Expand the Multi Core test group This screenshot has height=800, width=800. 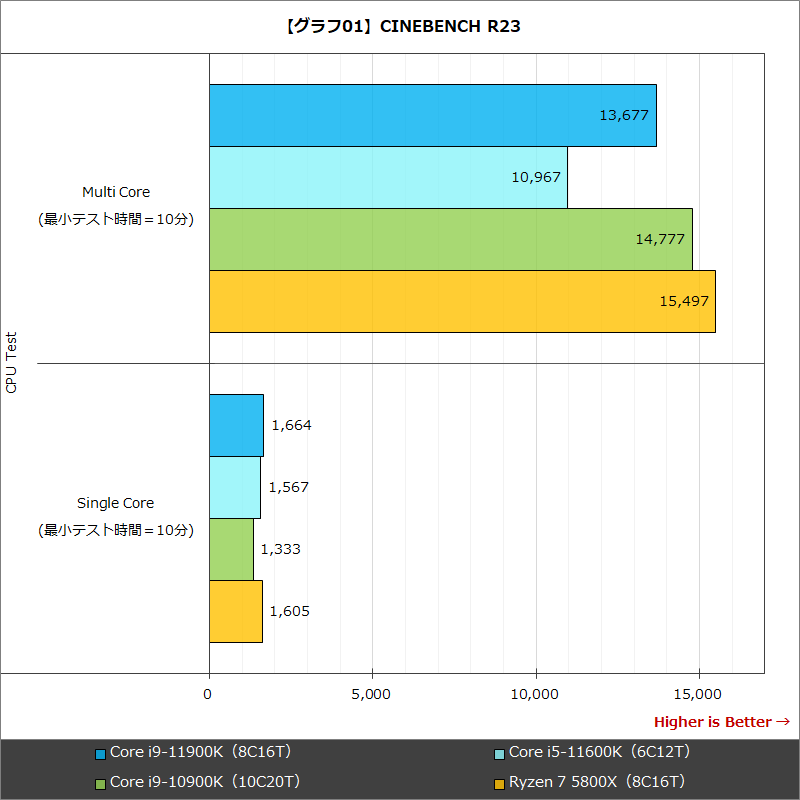pyautogui.click(x=116, y=192)
